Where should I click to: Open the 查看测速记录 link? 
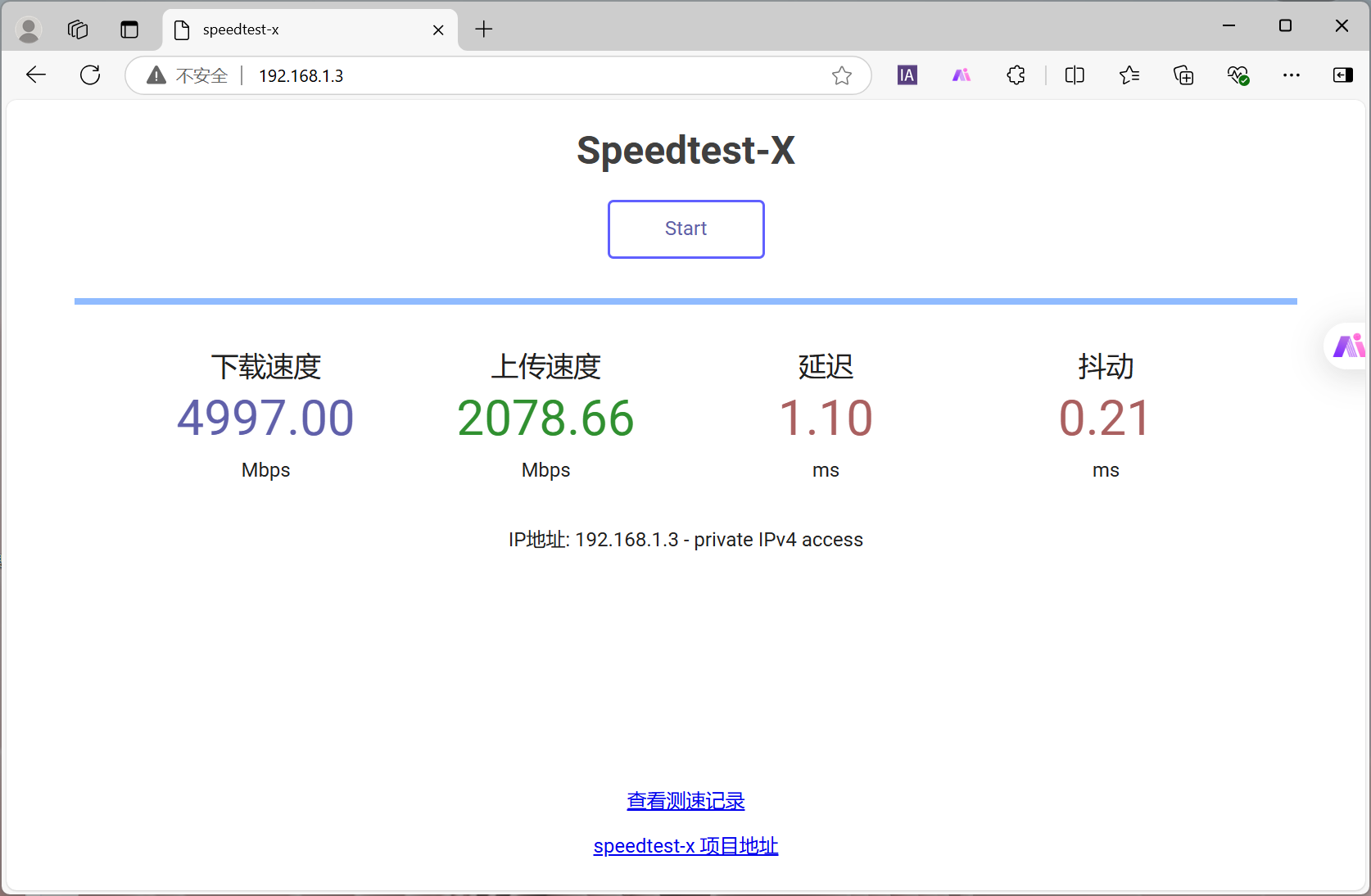coord(685,801)
